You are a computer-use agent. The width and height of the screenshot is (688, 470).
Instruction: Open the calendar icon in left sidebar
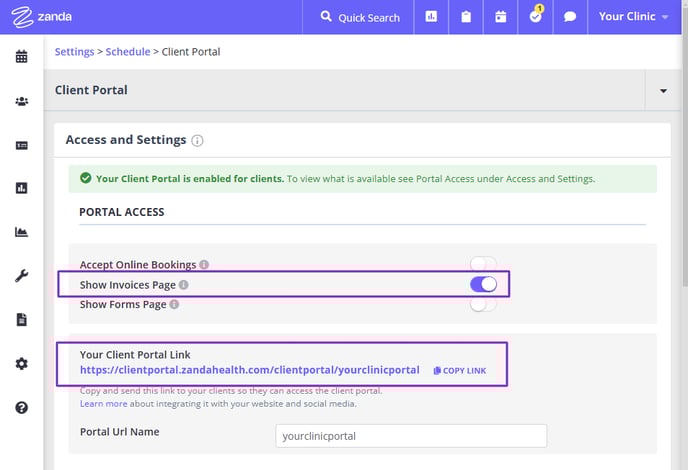(x=22, y=57)
